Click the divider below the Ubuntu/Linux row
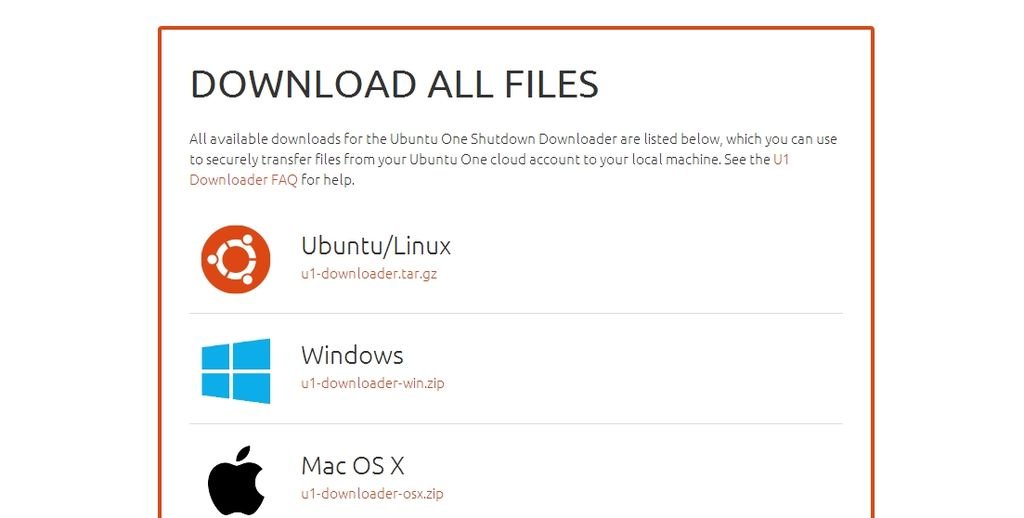This screenshot has width=1024, height=518. pyautogui.click(x=516, y=313)
